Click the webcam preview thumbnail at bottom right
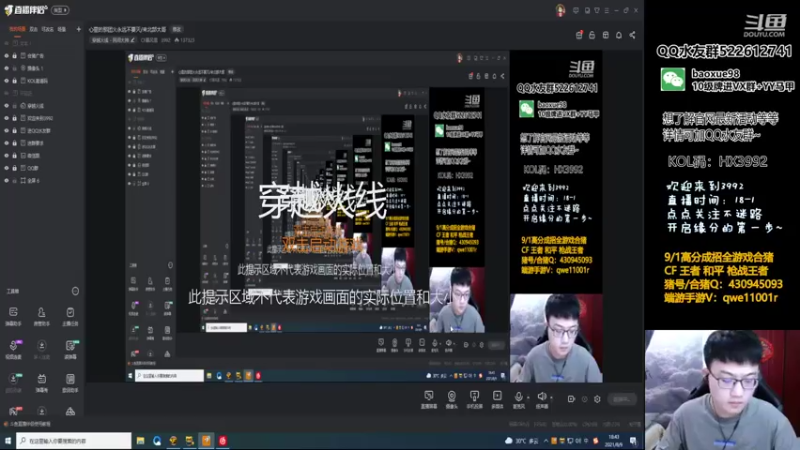This screenshot has height=450, width=800. click(722, 390)
